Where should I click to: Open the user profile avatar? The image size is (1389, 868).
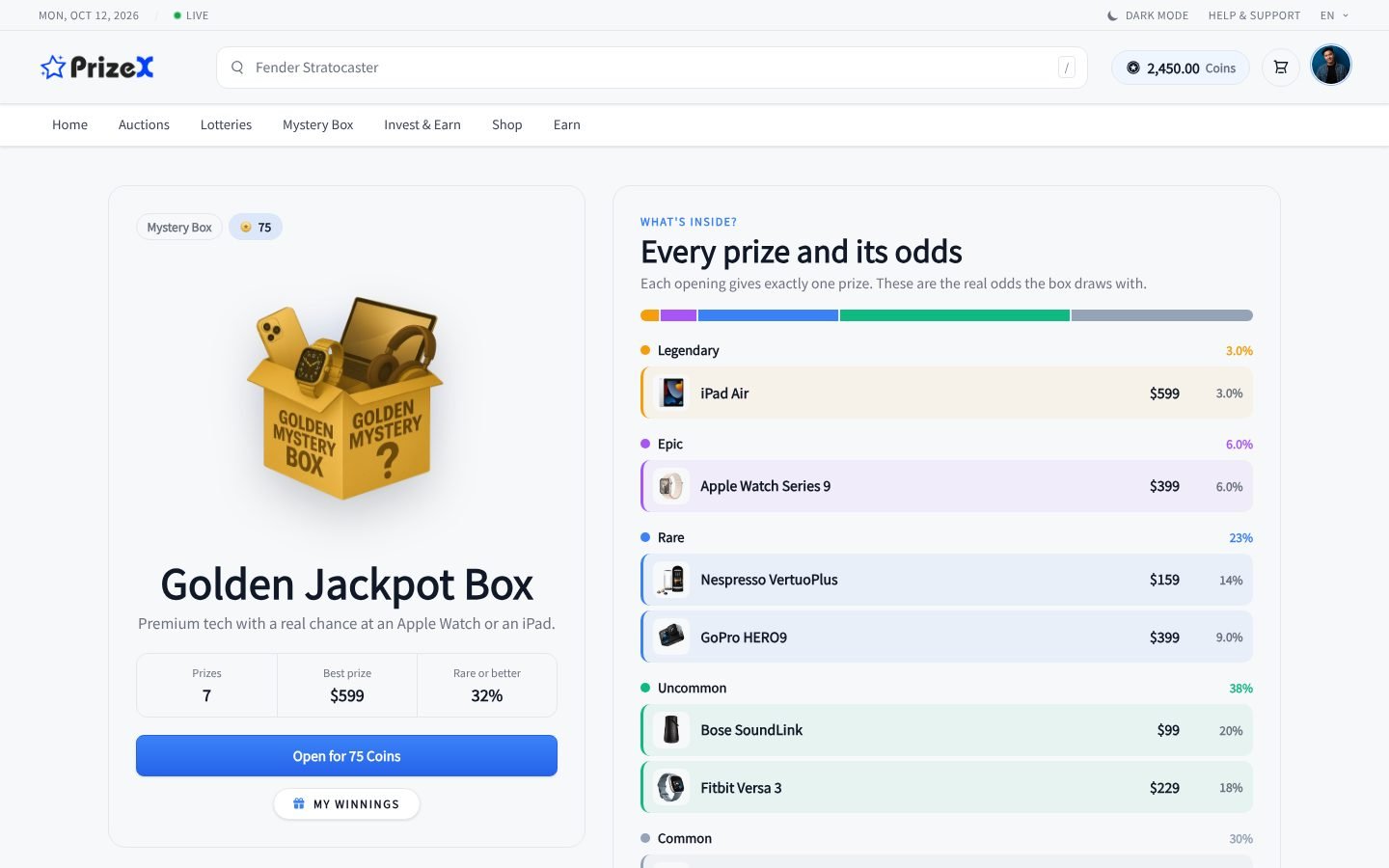click(x=1331, y=66)
